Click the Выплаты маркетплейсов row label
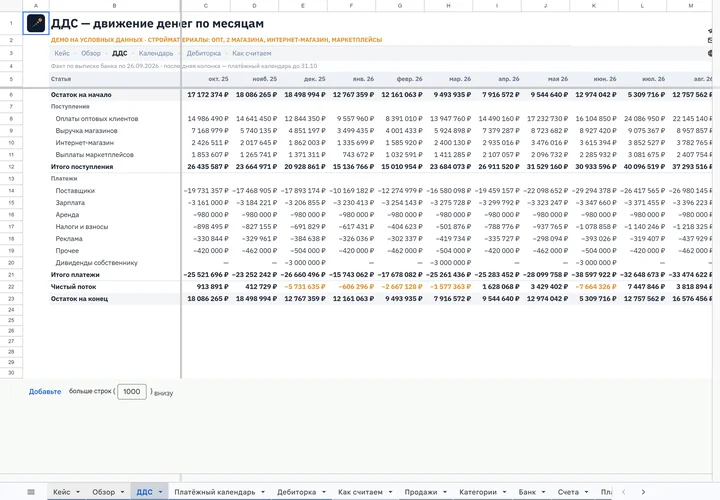Viewport: 720px width, 500px height. coord(95,155)
